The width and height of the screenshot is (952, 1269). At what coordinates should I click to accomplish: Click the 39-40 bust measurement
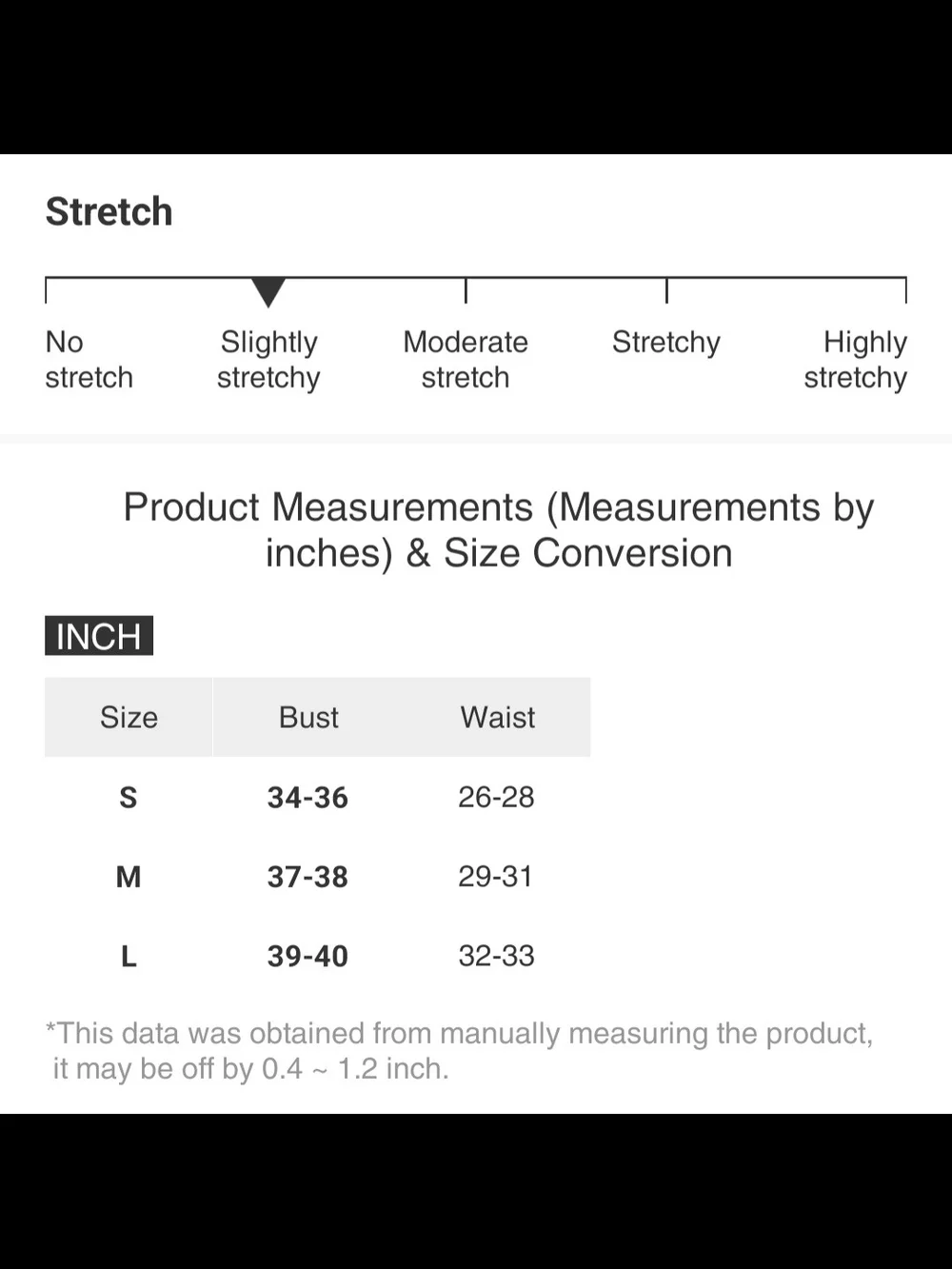coord(307,956)
